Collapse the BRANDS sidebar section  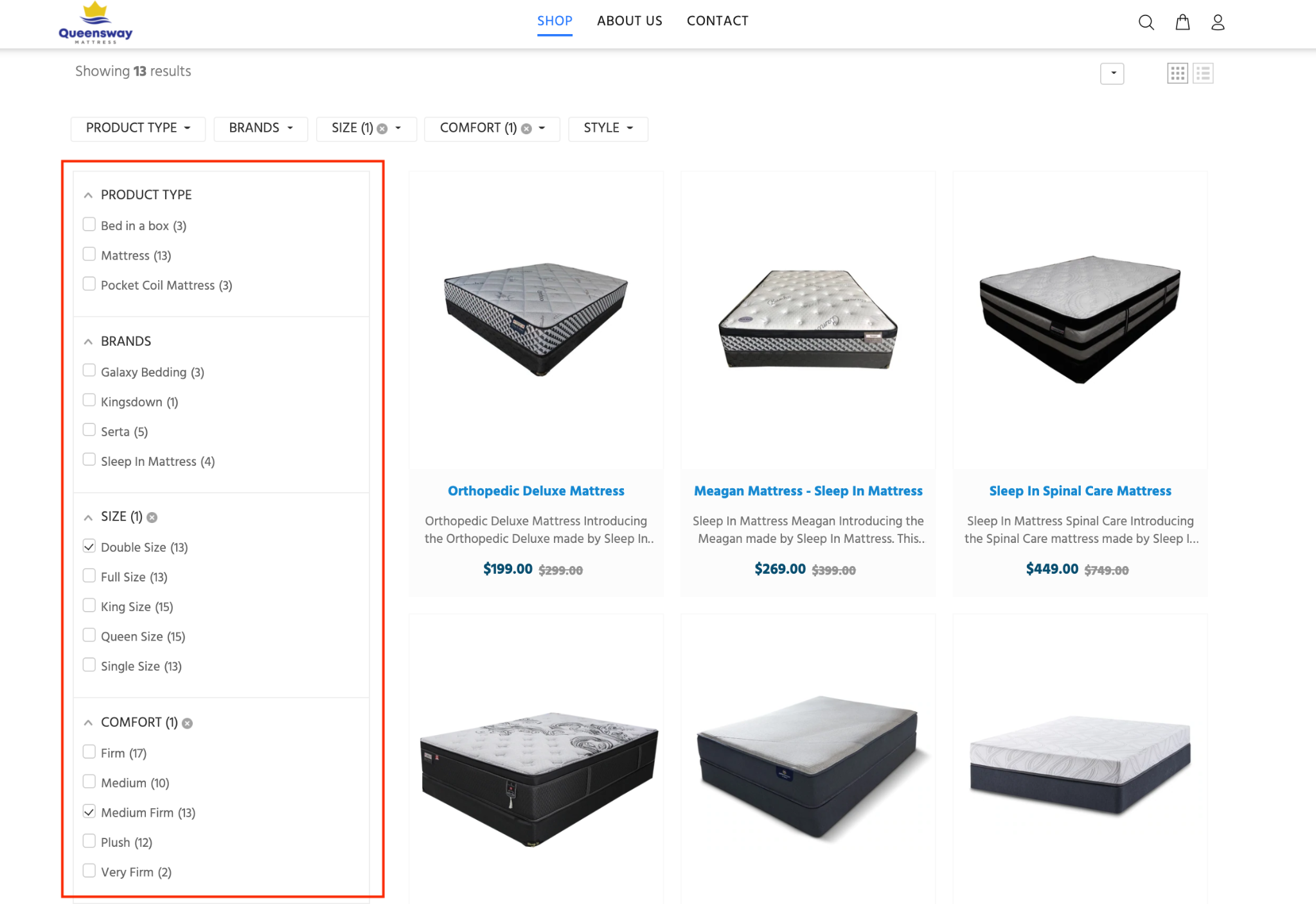coord(88,341)
